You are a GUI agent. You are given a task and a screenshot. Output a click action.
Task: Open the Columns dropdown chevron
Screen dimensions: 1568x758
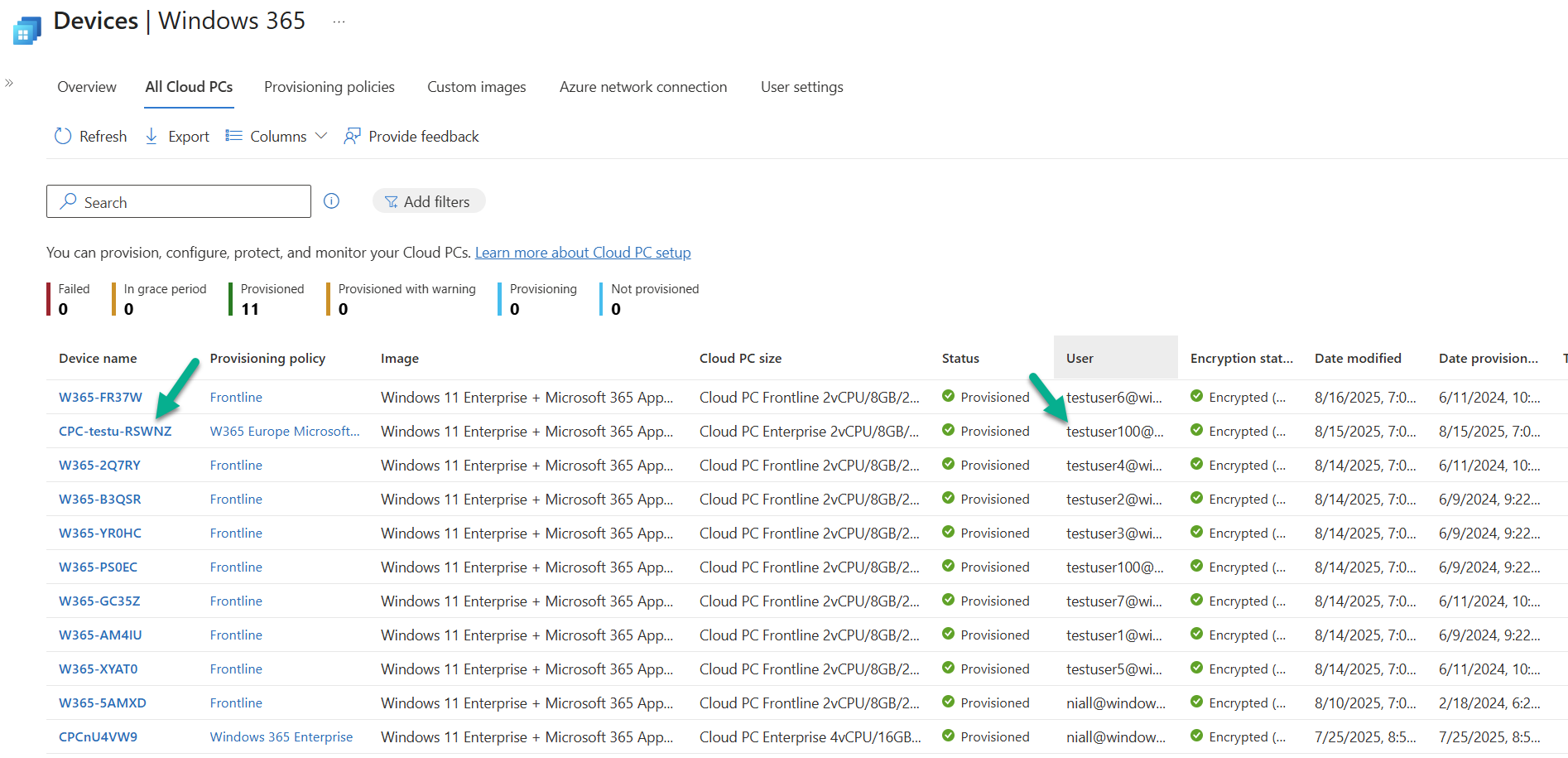pyautogui.click(x=321, y=136)
